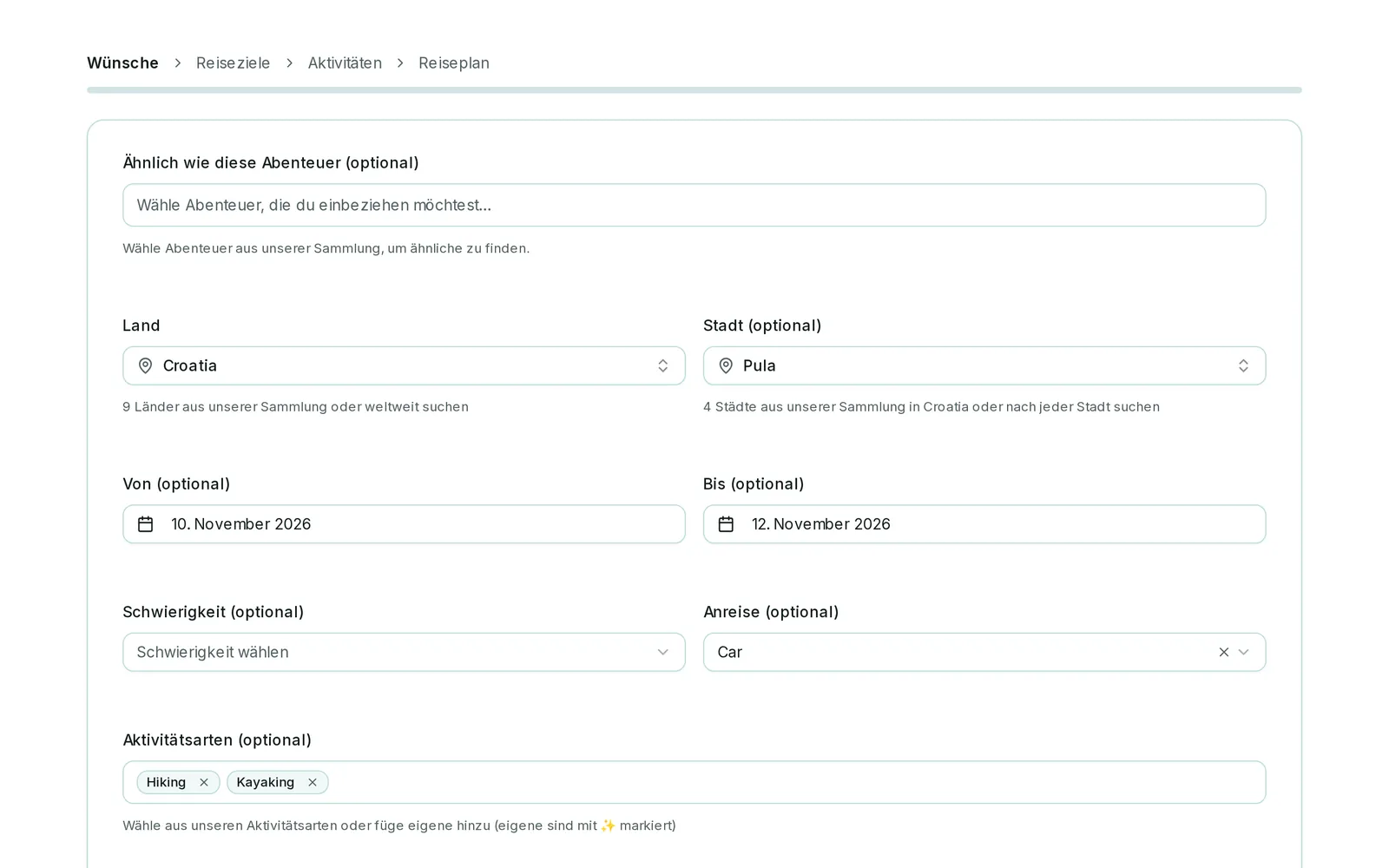1389x868 pixels.
Task: Click the chevron between Aktivitäten and Reiseplan
Action: (x=400, y=63)
